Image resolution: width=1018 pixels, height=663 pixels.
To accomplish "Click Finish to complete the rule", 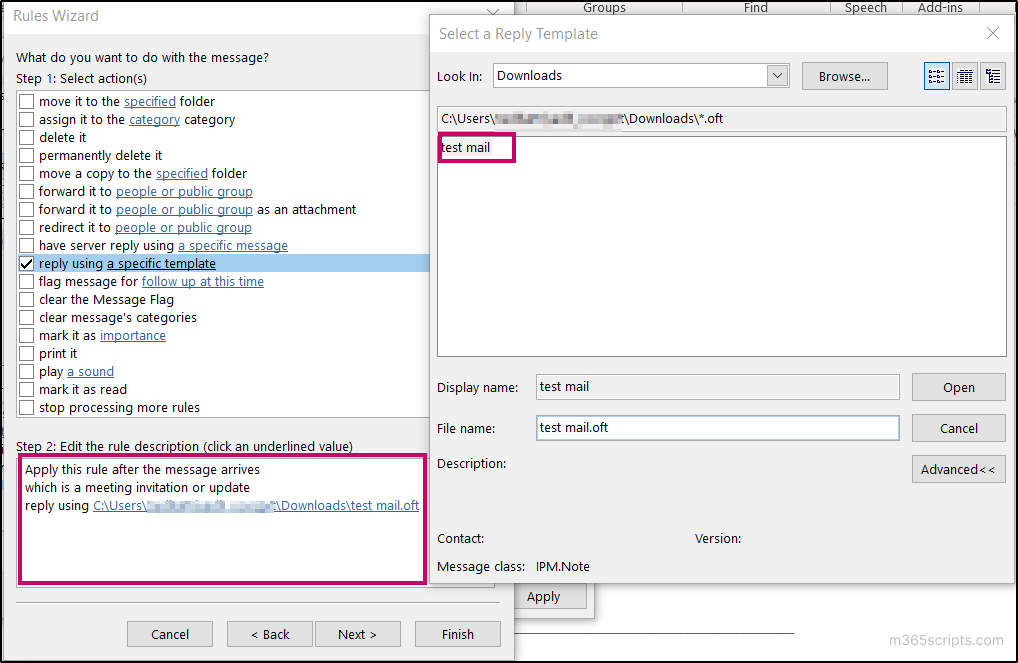I will [x=457, y=633].
